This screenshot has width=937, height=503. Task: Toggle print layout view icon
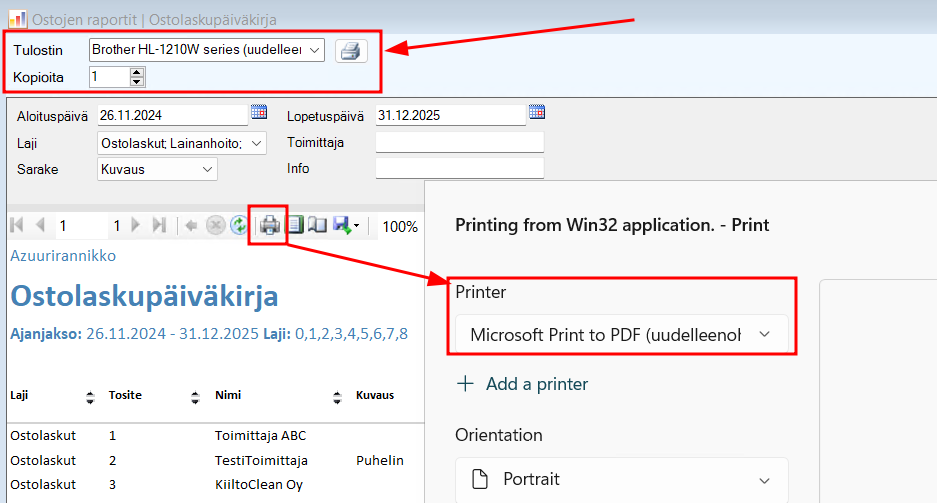(296, 226)
